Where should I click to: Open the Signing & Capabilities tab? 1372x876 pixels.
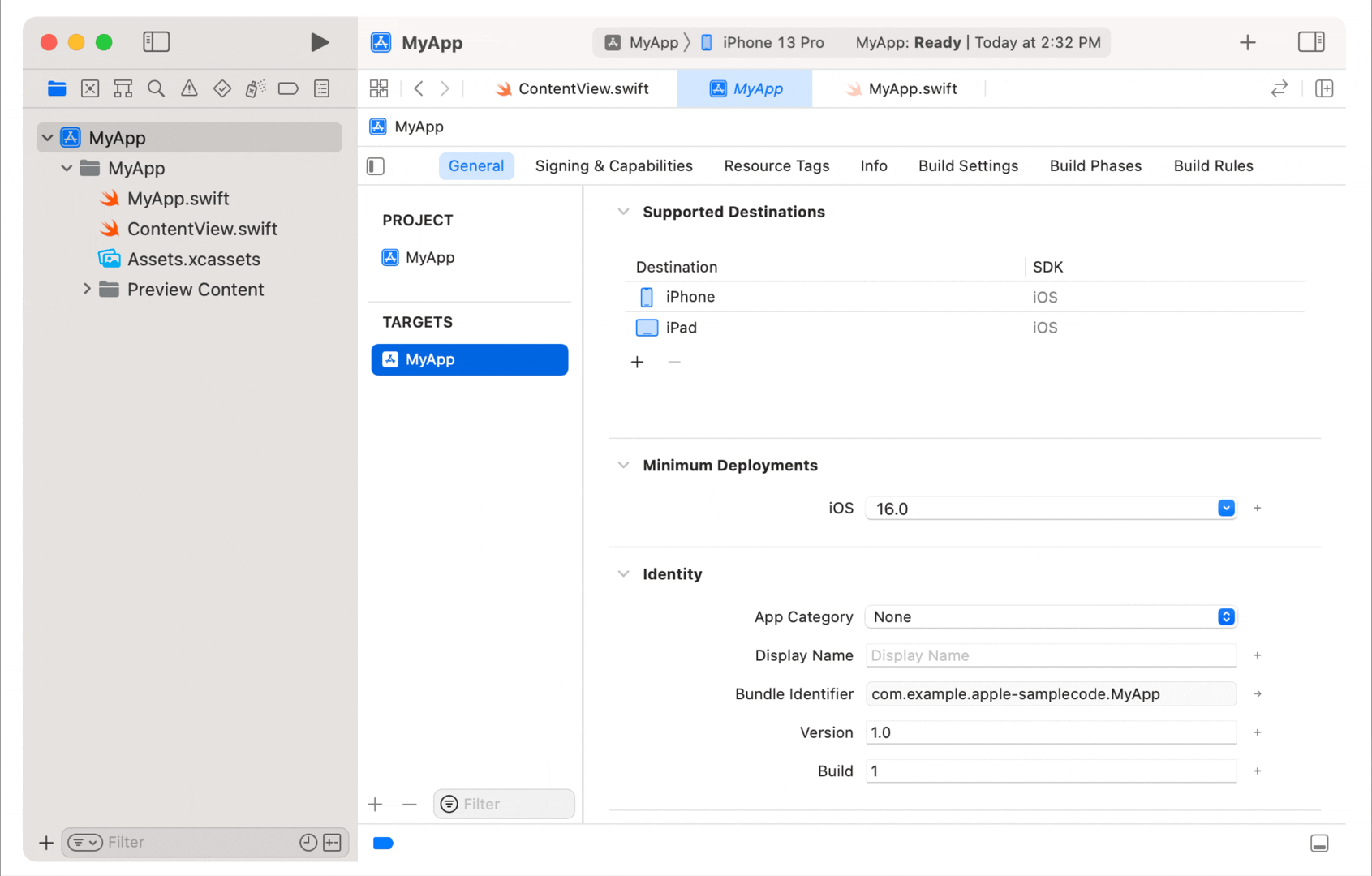(x=613, y=166)
